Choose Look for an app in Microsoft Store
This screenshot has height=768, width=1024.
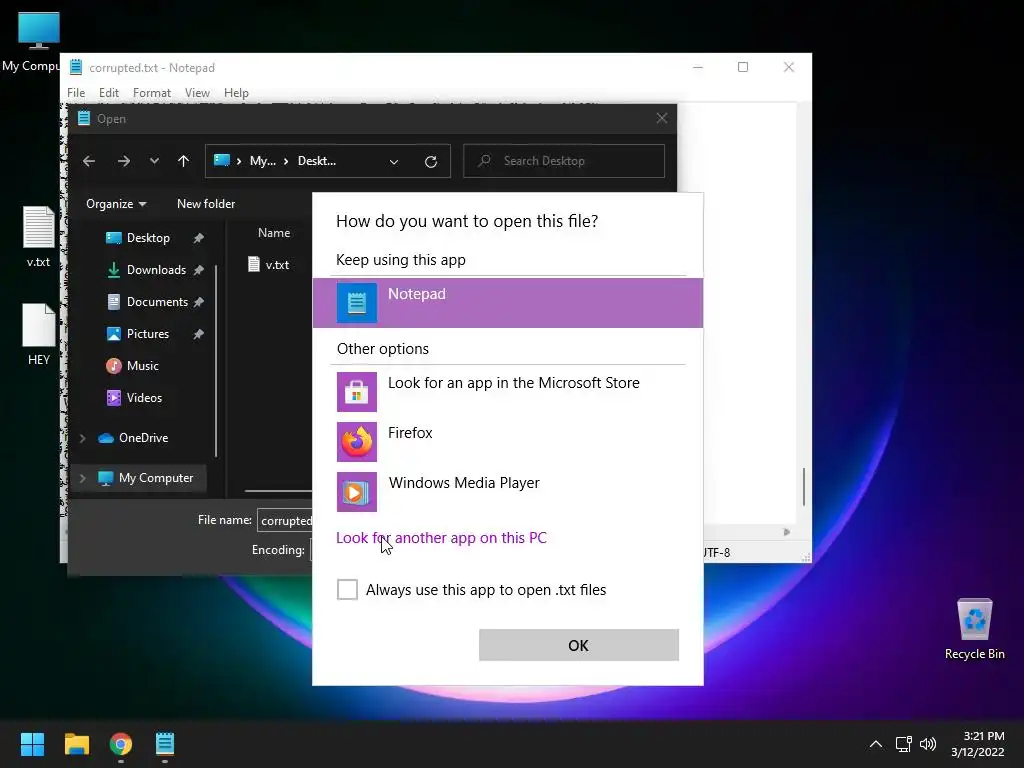click(507, 391)
